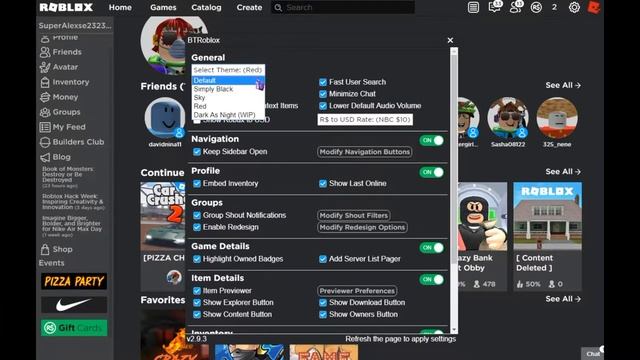This screenshot has height=360, width=640.
Task: Switch off the Item Details toggle
Action: 432,280
